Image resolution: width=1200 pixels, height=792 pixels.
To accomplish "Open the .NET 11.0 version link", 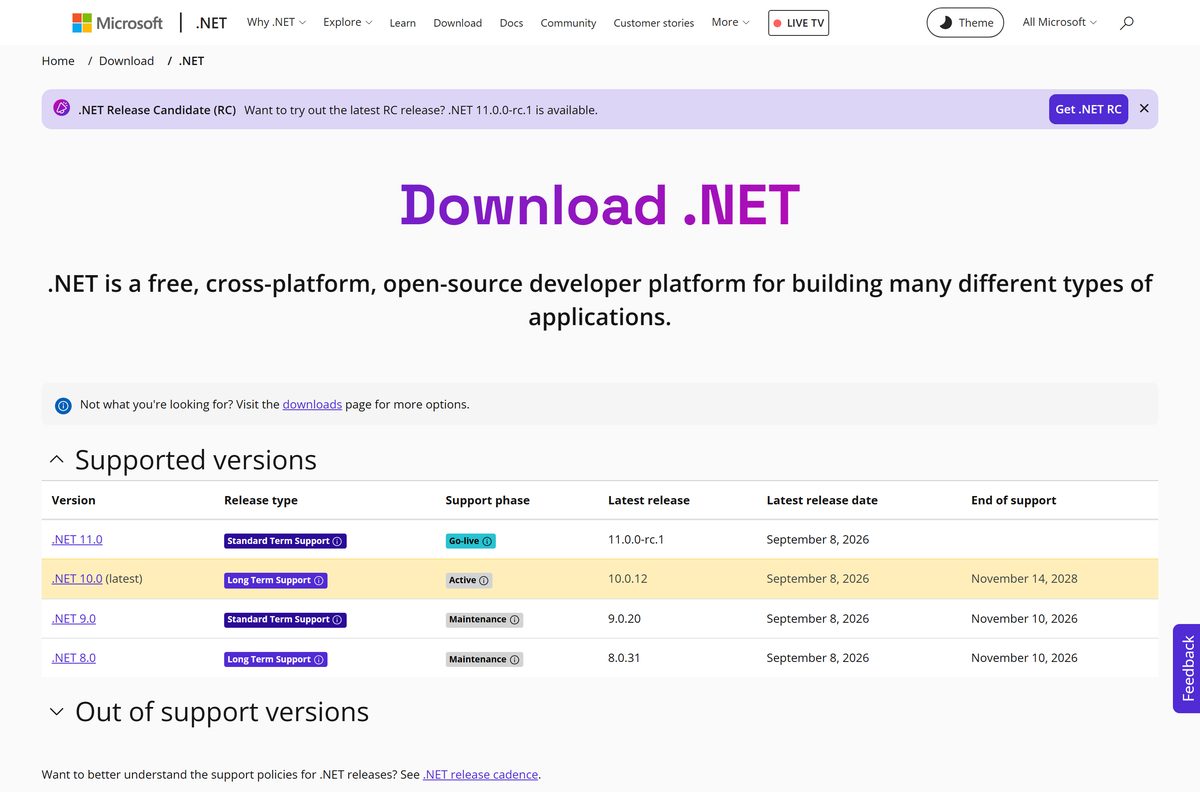I will pos(77,540).
